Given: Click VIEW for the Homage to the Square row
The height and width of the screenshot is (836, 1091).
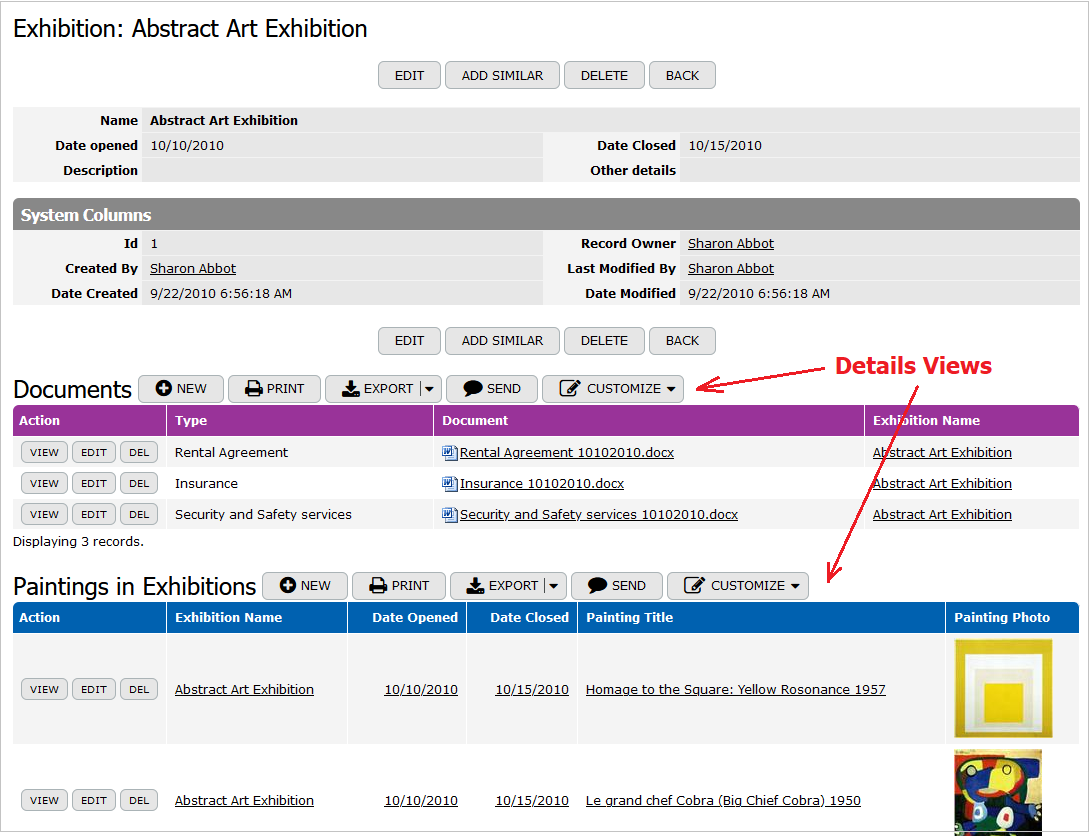Looking at the screenshot, I should coord(45,689).
